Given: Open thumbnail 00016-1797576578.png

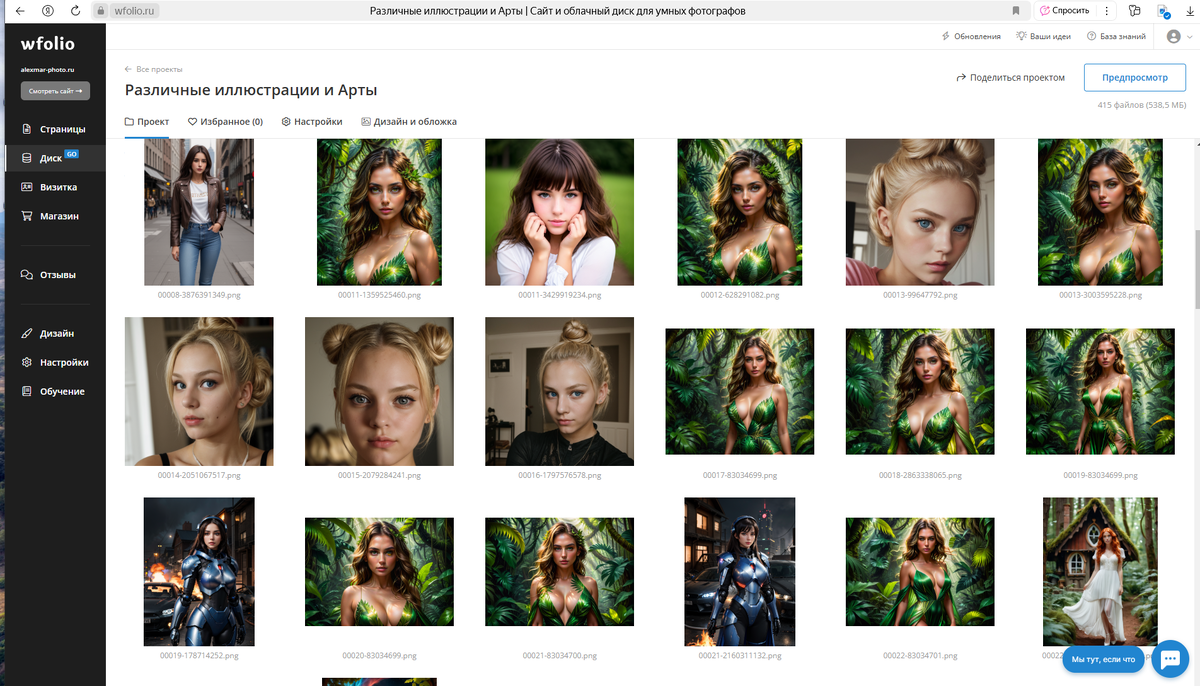Looking at the screenshot, I should click(x=559, y=392).
